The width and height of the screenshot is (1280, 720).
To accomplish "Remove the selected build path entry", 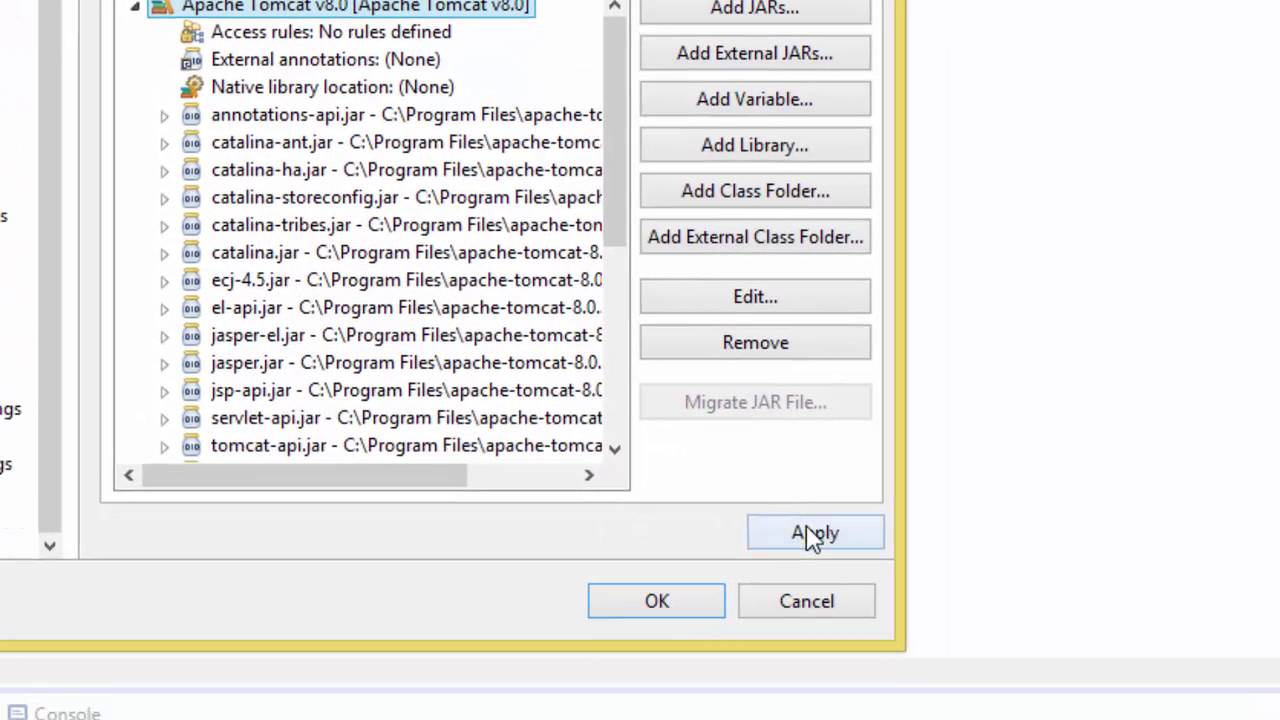I will click(x=755, y=343).
